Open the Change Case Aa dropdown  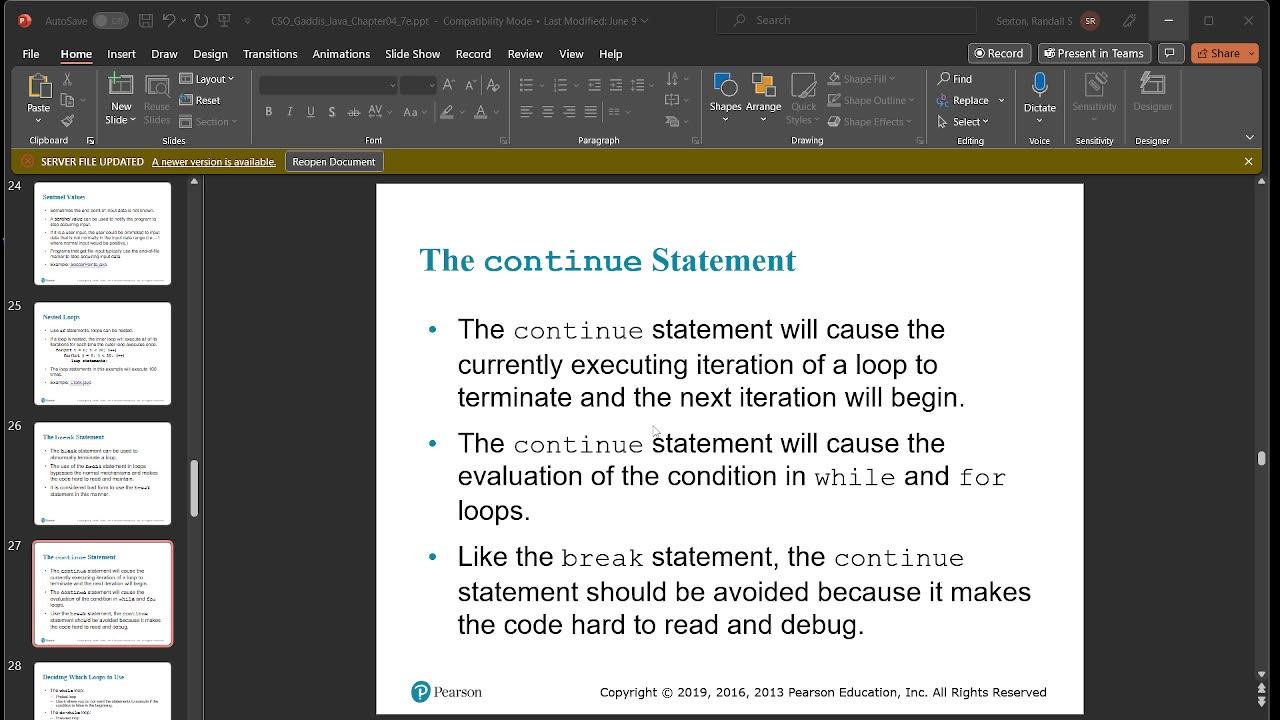pos(416,112)
